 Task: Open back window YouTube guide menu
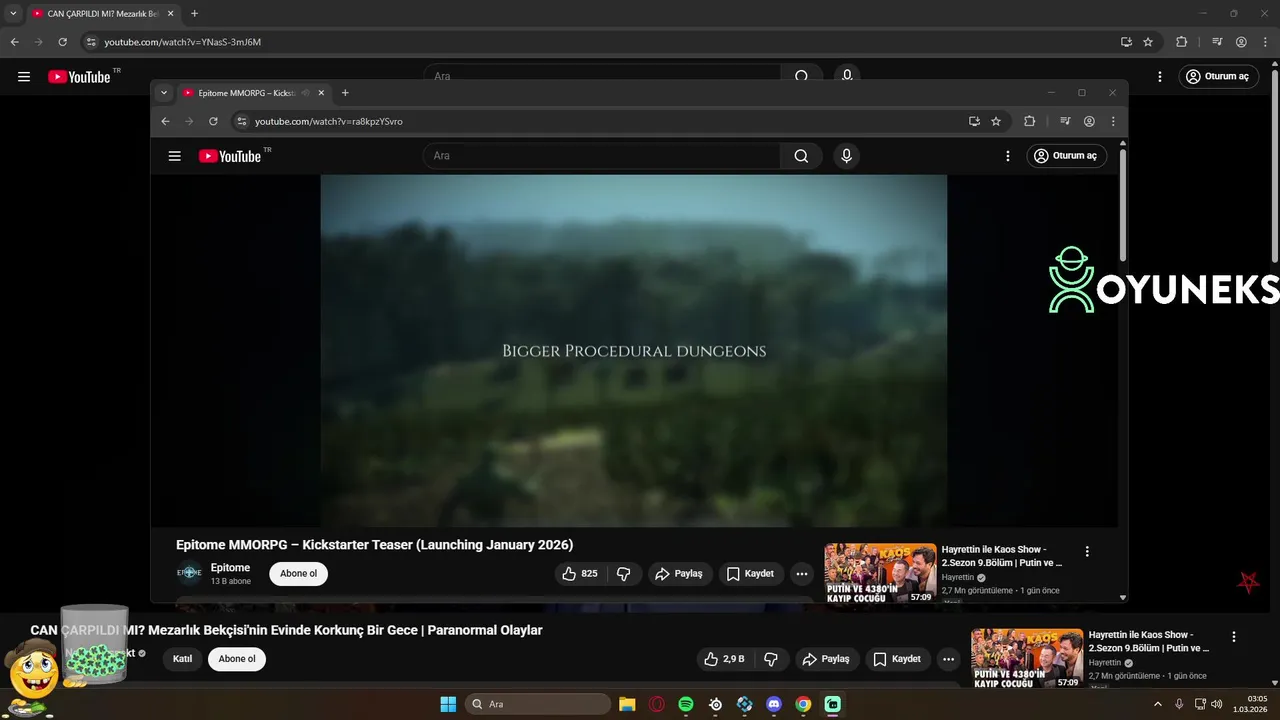(x=24, y=77)
